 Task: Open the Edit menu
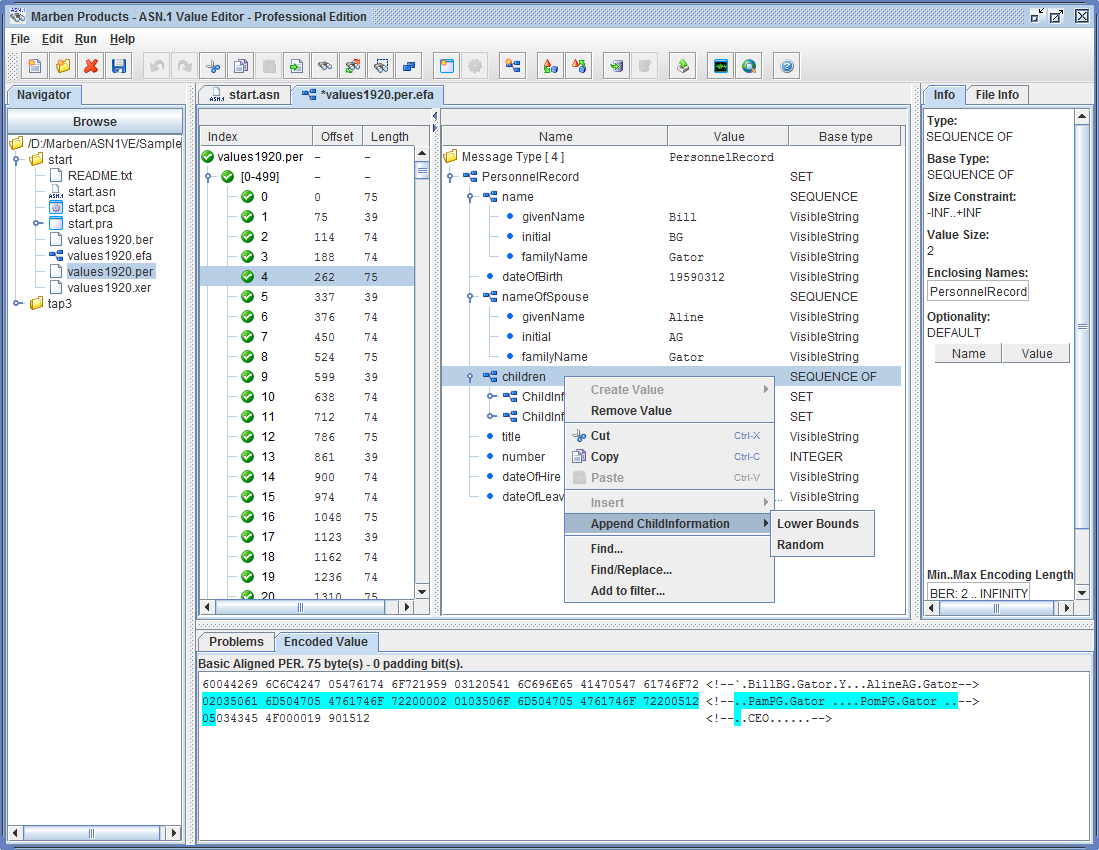52,39
